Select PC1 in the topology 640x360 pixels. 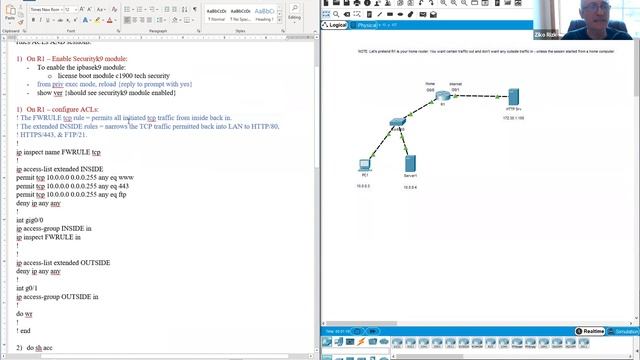coord(364,165)
